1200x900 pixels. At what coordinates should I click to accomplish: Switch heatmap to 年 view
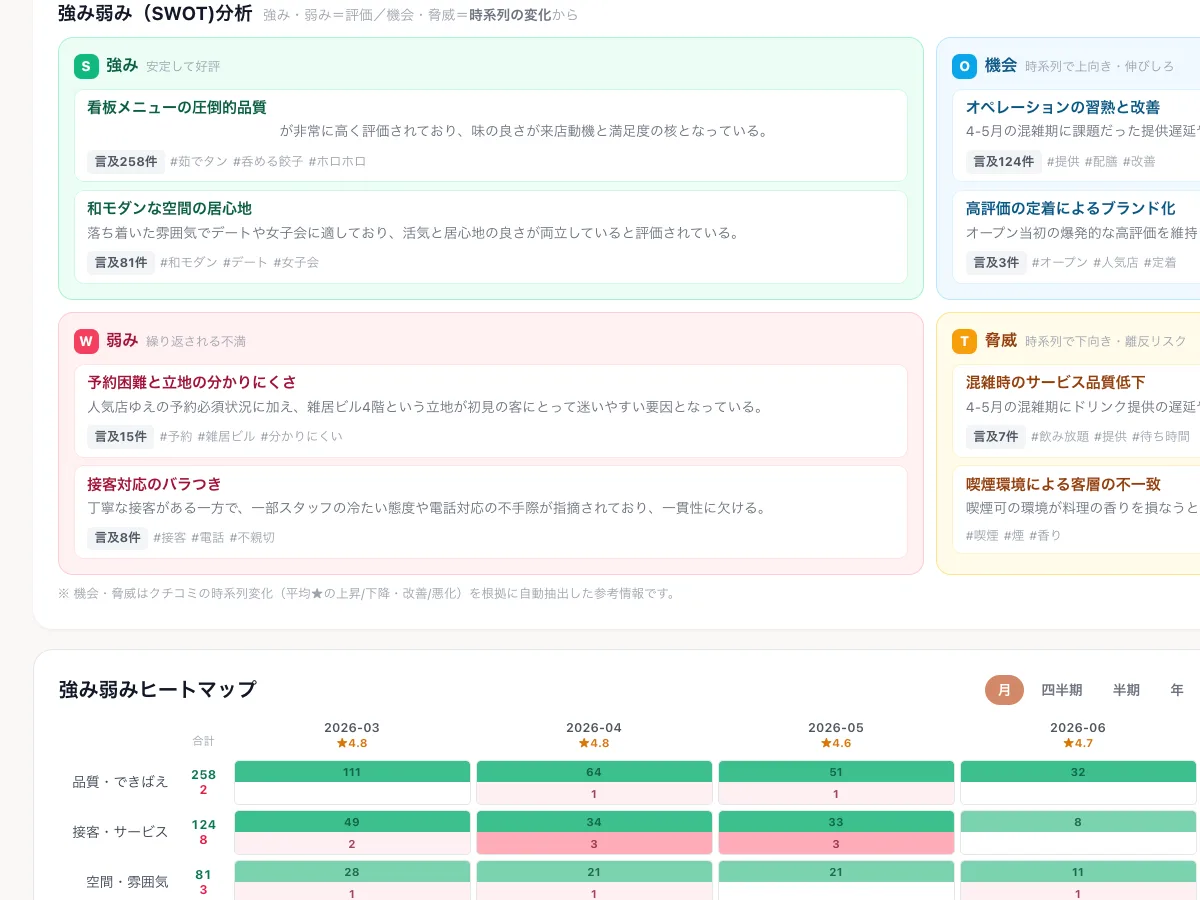coord(1177,690)
